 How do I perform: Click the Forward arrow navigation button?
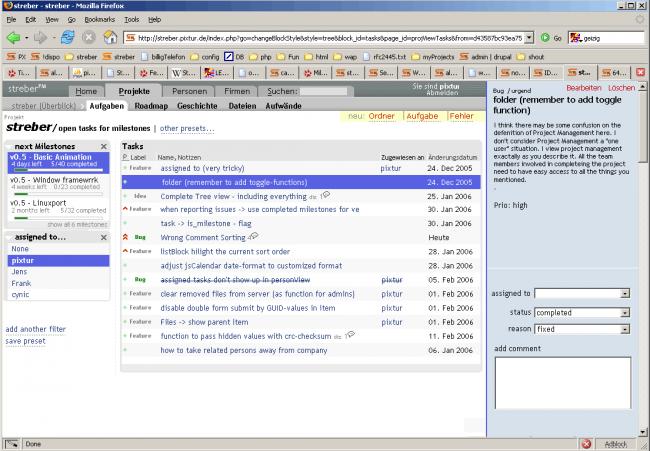[40, 38]
